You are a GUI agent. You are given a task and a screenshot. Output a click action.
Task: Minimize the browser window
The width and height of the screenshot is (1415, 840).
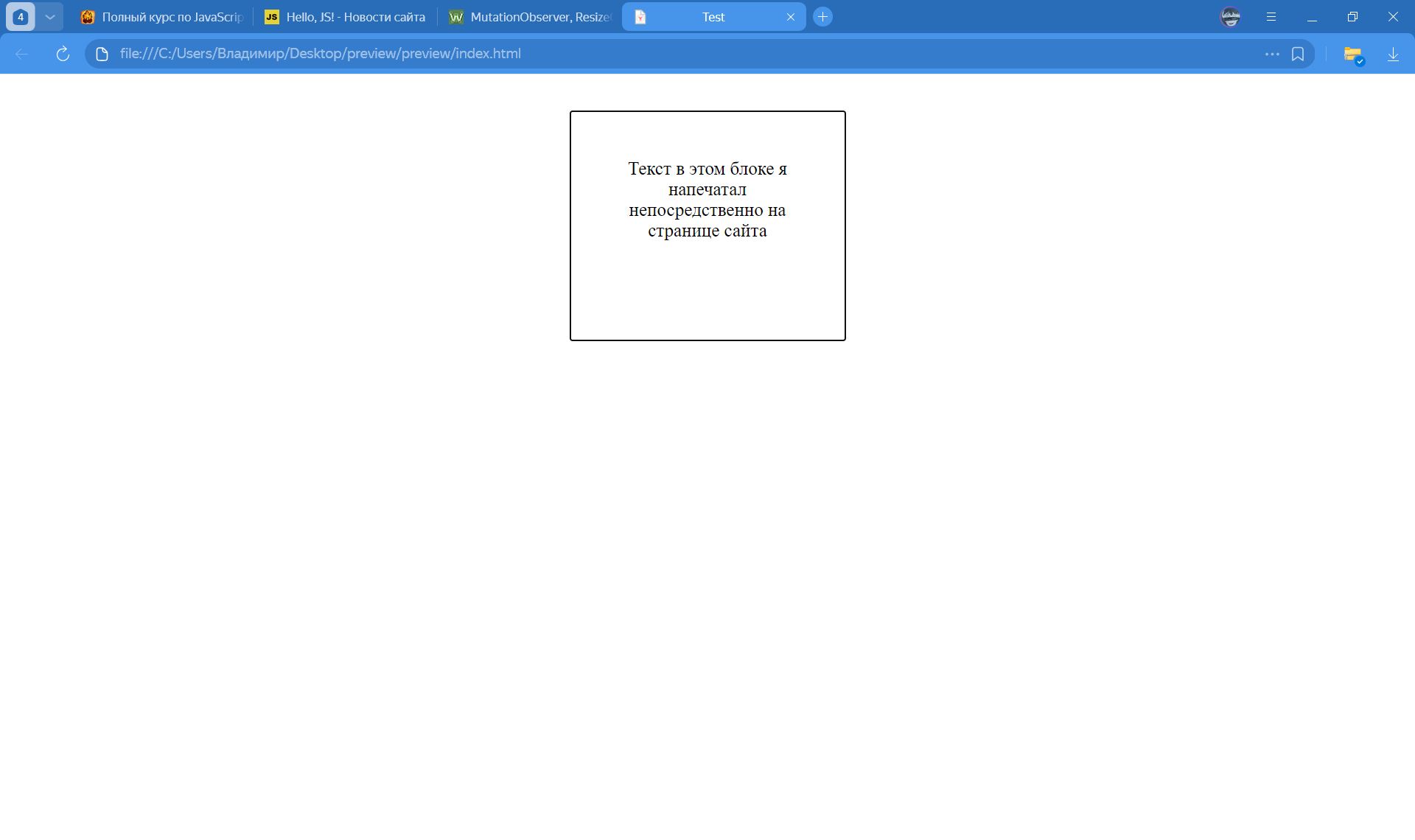[1312, 16]
